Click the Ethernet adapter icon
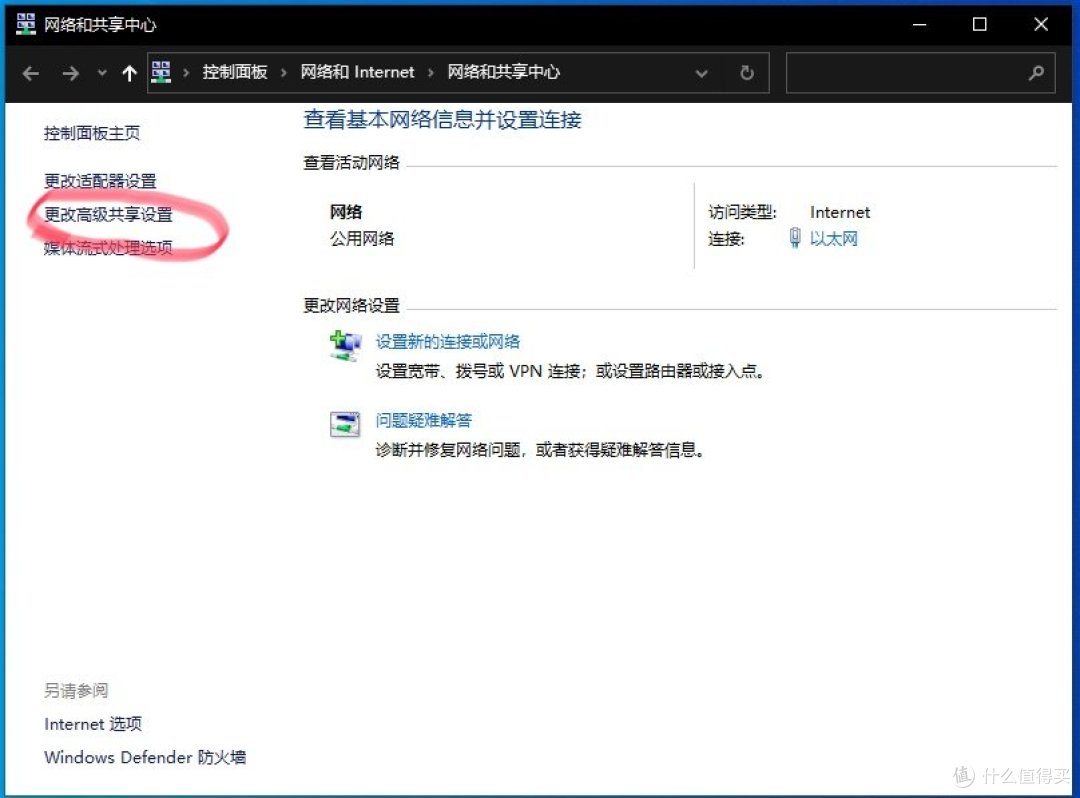 coord(795,238)
